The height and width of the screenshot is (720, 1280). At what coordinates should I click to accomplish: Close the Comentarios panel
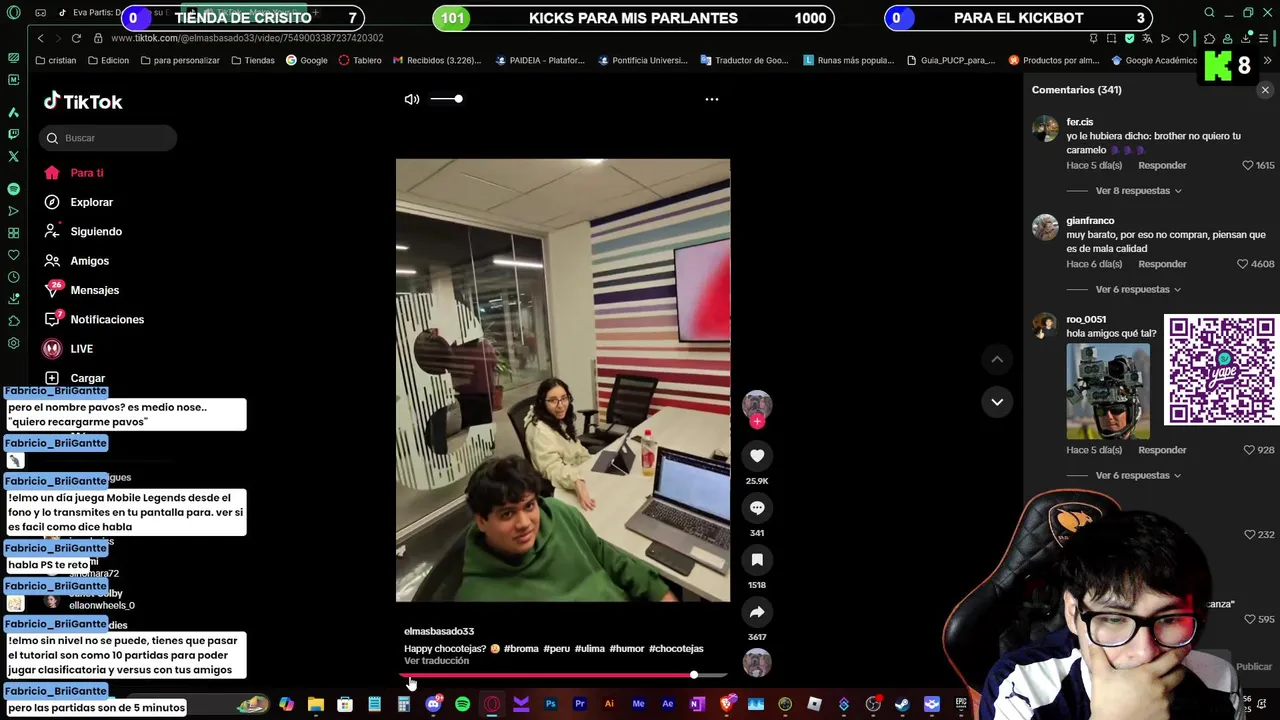(1265, 90)
